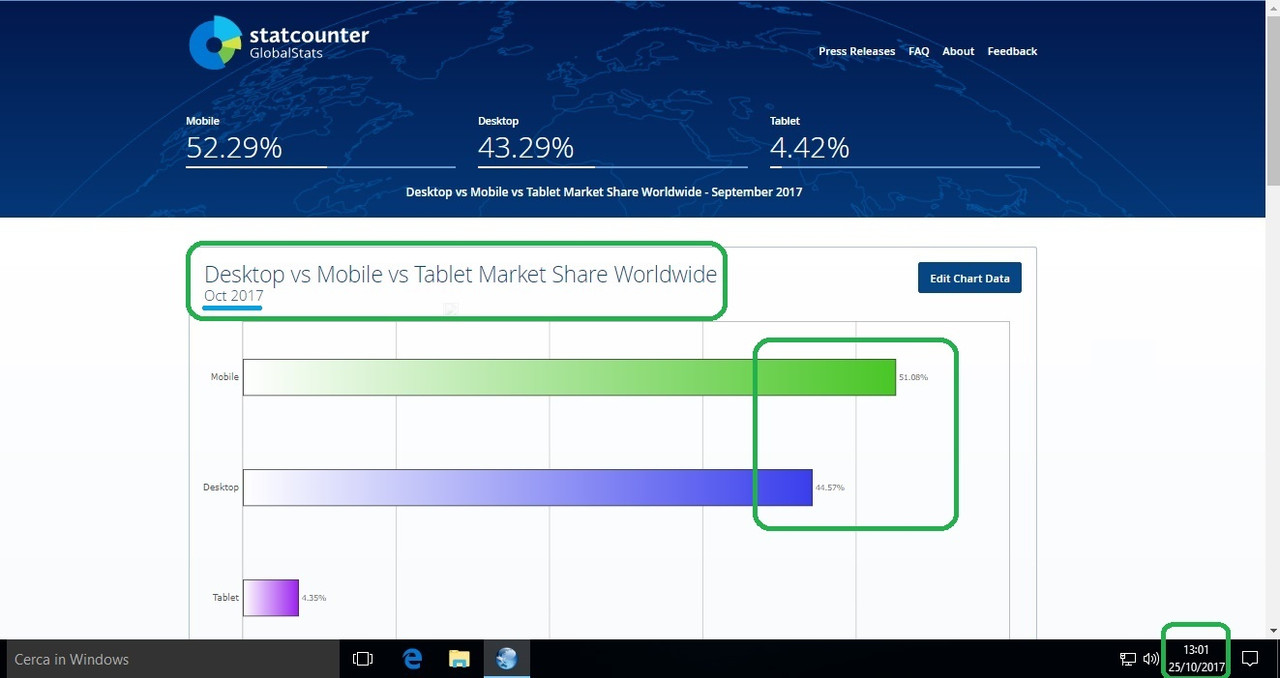Click the page scrollbar down arrow

coord(1273,631)
